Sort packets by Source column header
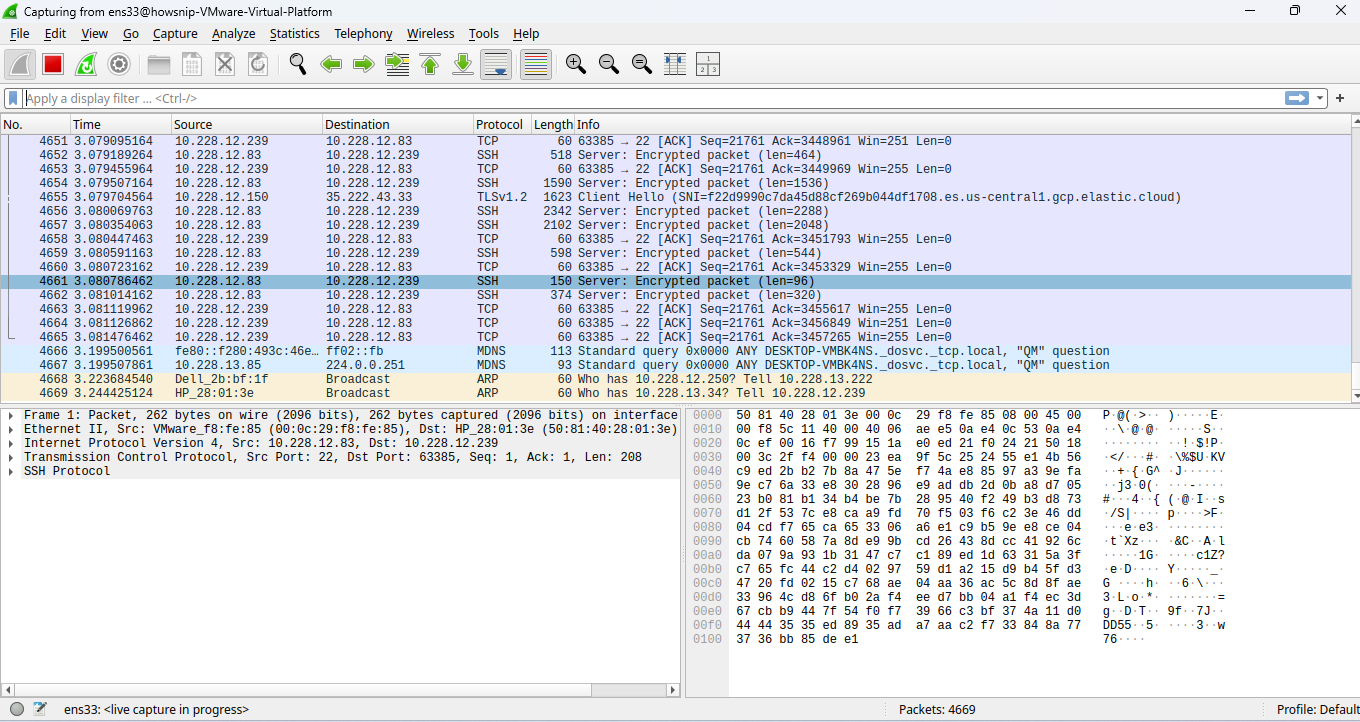 coord(246,124)
